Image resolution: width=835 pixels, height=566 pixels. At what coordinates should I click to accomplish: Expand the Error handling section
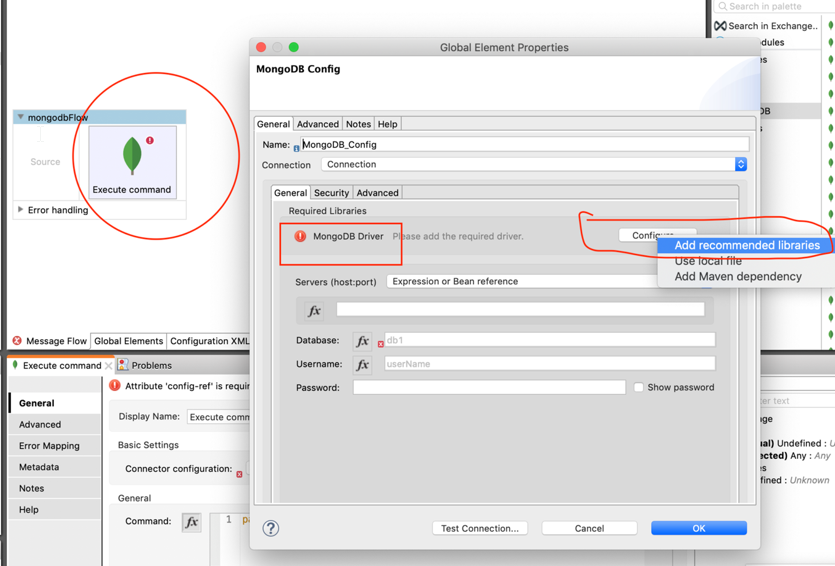[20, 209]
